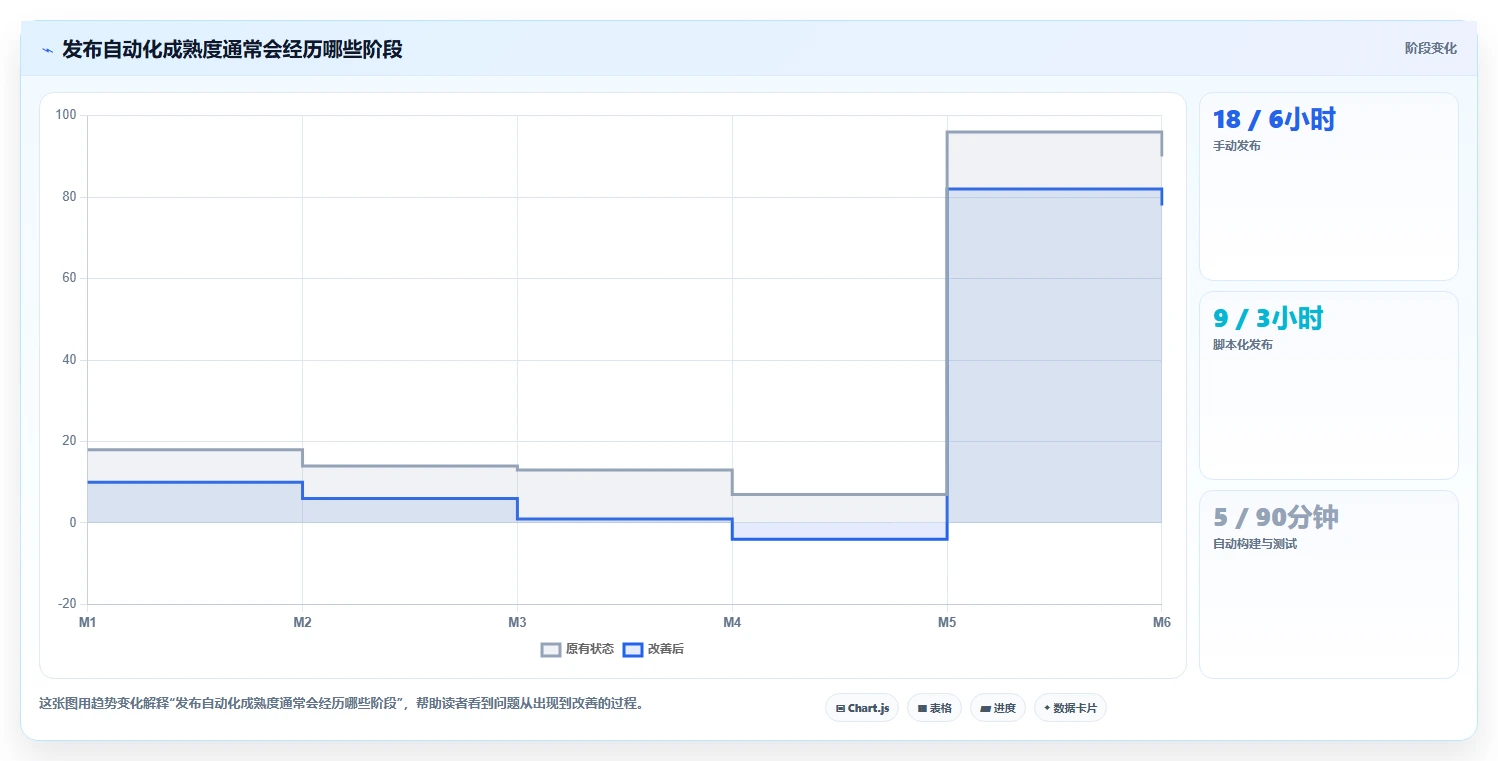1498x761 pixels.
Task: Click the icon inside the Chart.js tag
Action: pyautogui.click(x=840, y=708)
